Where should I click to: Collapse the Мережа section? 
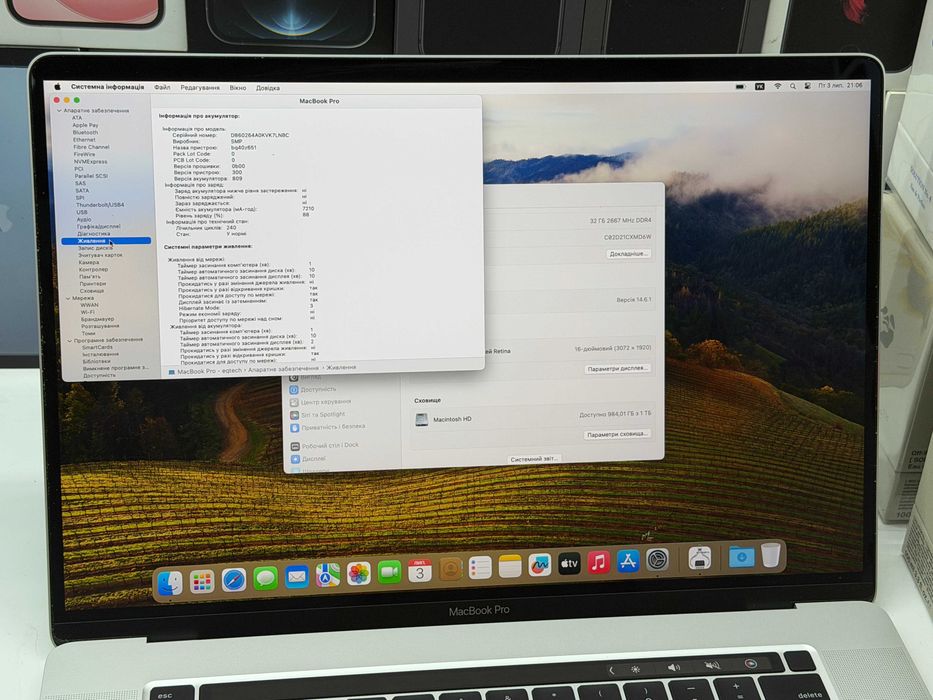pyautogui.click(x=68, y=298)
